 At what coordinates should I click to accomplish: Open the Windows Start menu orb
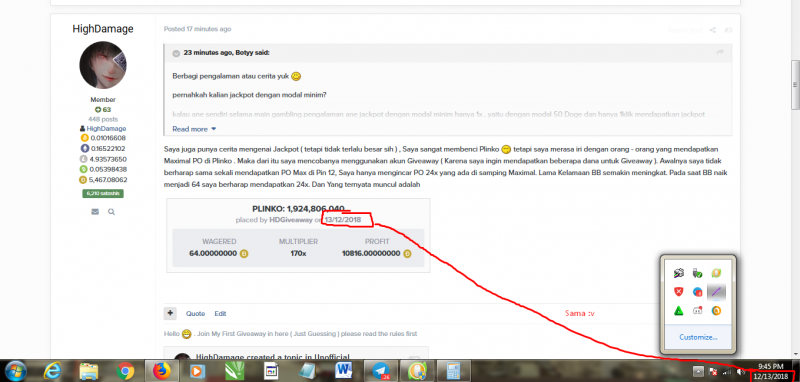point(16,370)
